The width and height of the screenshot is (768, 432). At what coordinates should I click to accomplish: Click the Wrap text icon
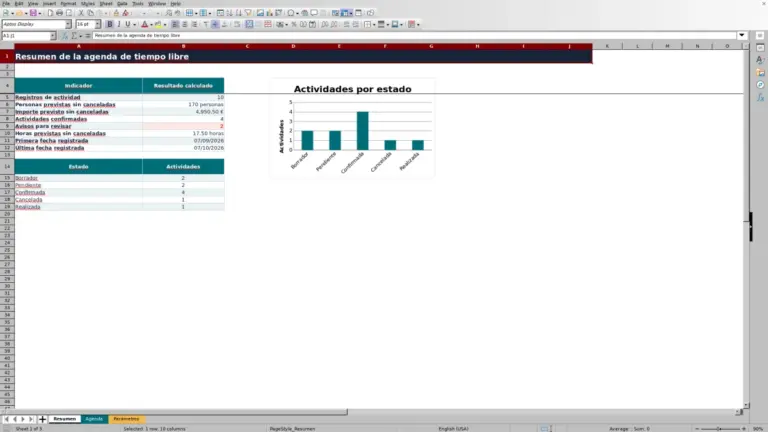tap(237, 24)
